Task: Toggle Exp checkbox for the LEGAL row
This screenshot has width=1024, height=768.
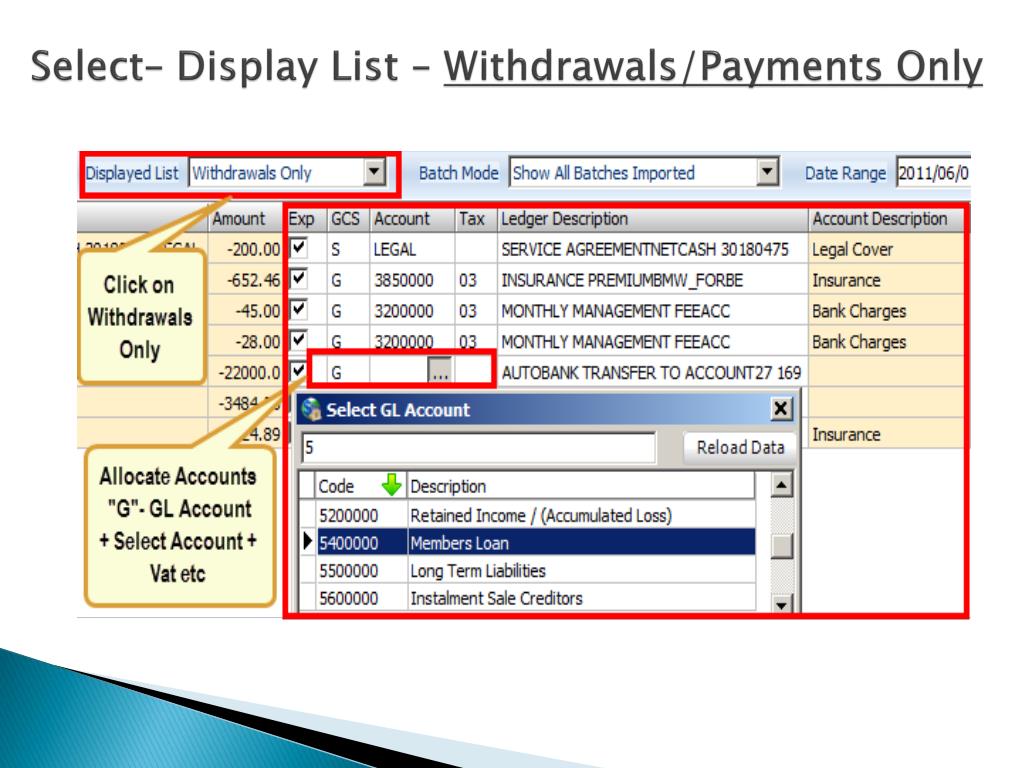Action: 298,248
